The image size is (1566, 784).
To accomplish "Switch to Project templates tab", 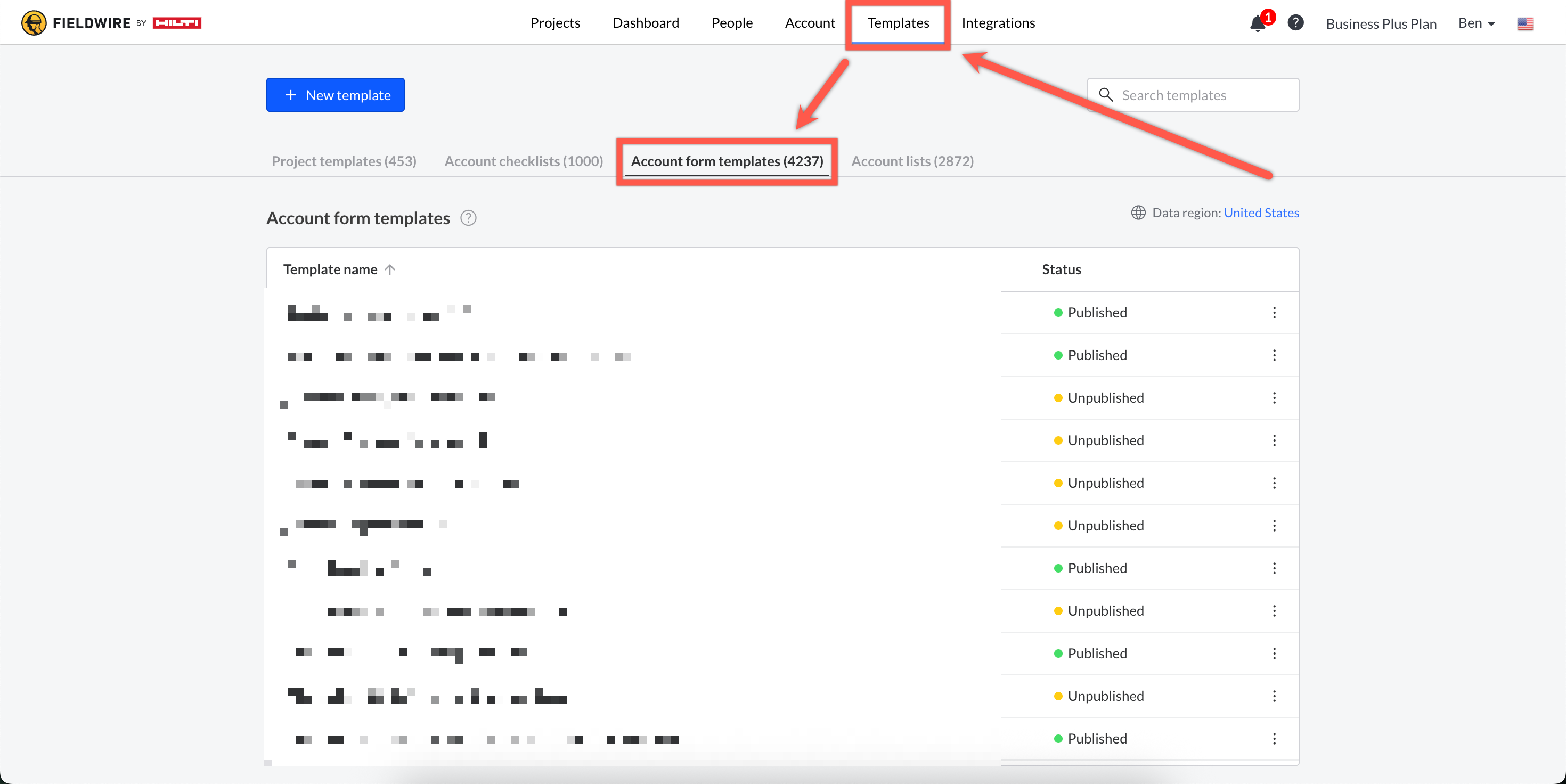I will click(344, 161).
